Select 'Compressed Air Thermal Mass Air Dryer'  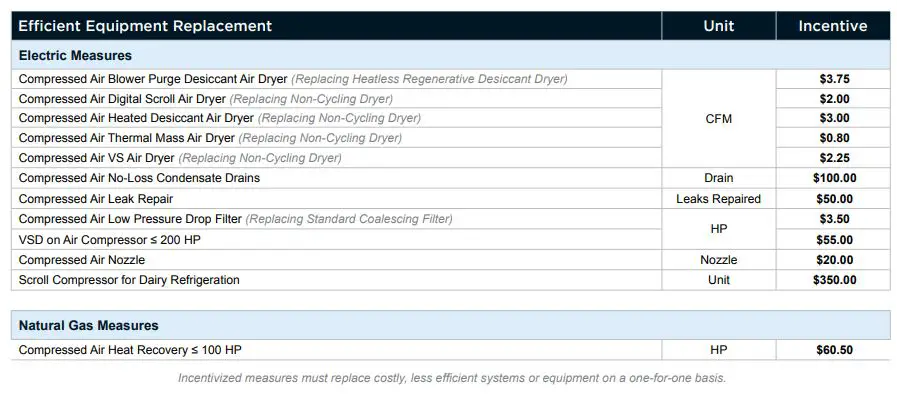[x=127, y=138]
